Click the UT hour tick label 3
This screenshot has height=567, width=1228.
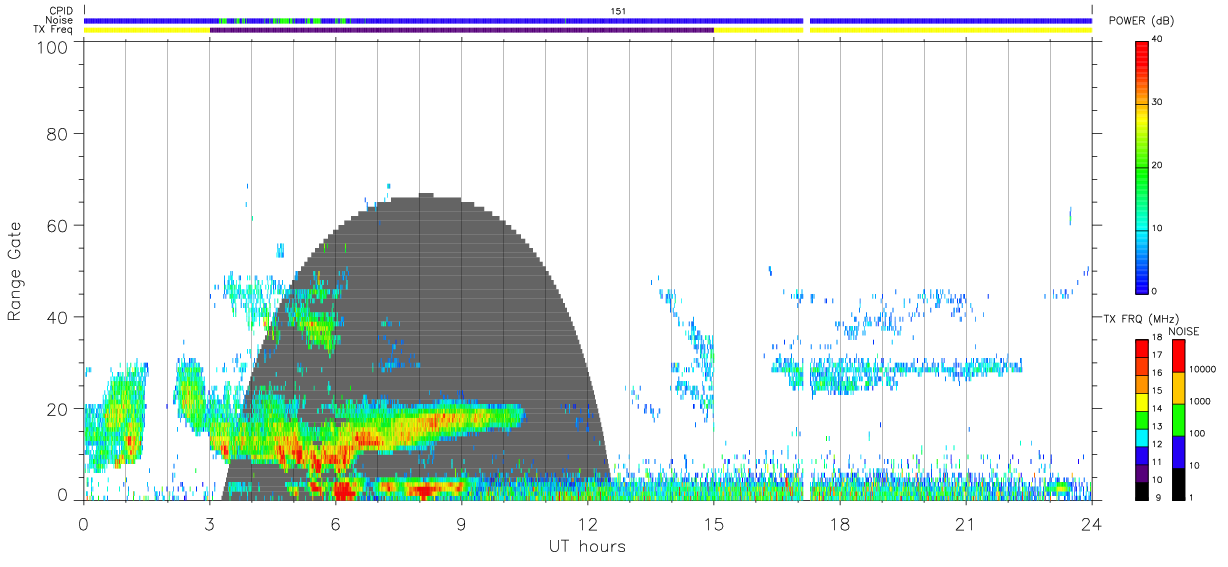[209, 523]
